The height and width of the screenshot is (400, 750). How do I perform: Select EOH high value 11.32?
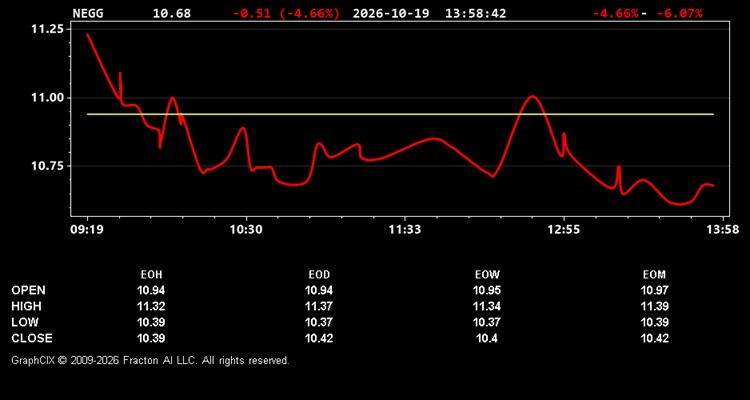(x=151, y=306)
